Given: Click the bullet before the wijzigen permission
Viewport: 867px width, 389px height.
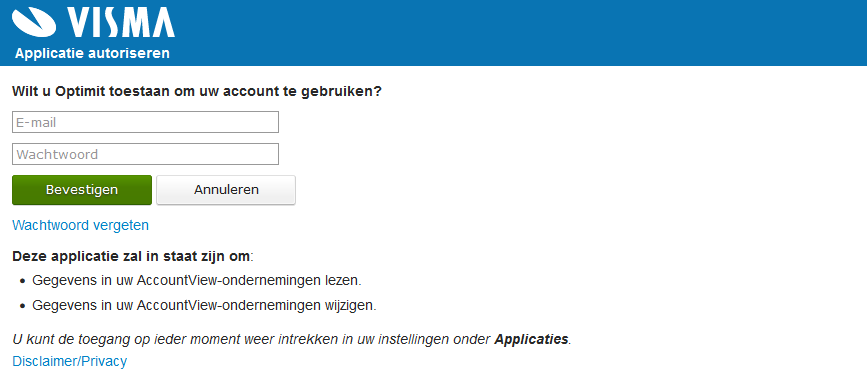Looking at the screenshot, I should [x=23, y=307].
